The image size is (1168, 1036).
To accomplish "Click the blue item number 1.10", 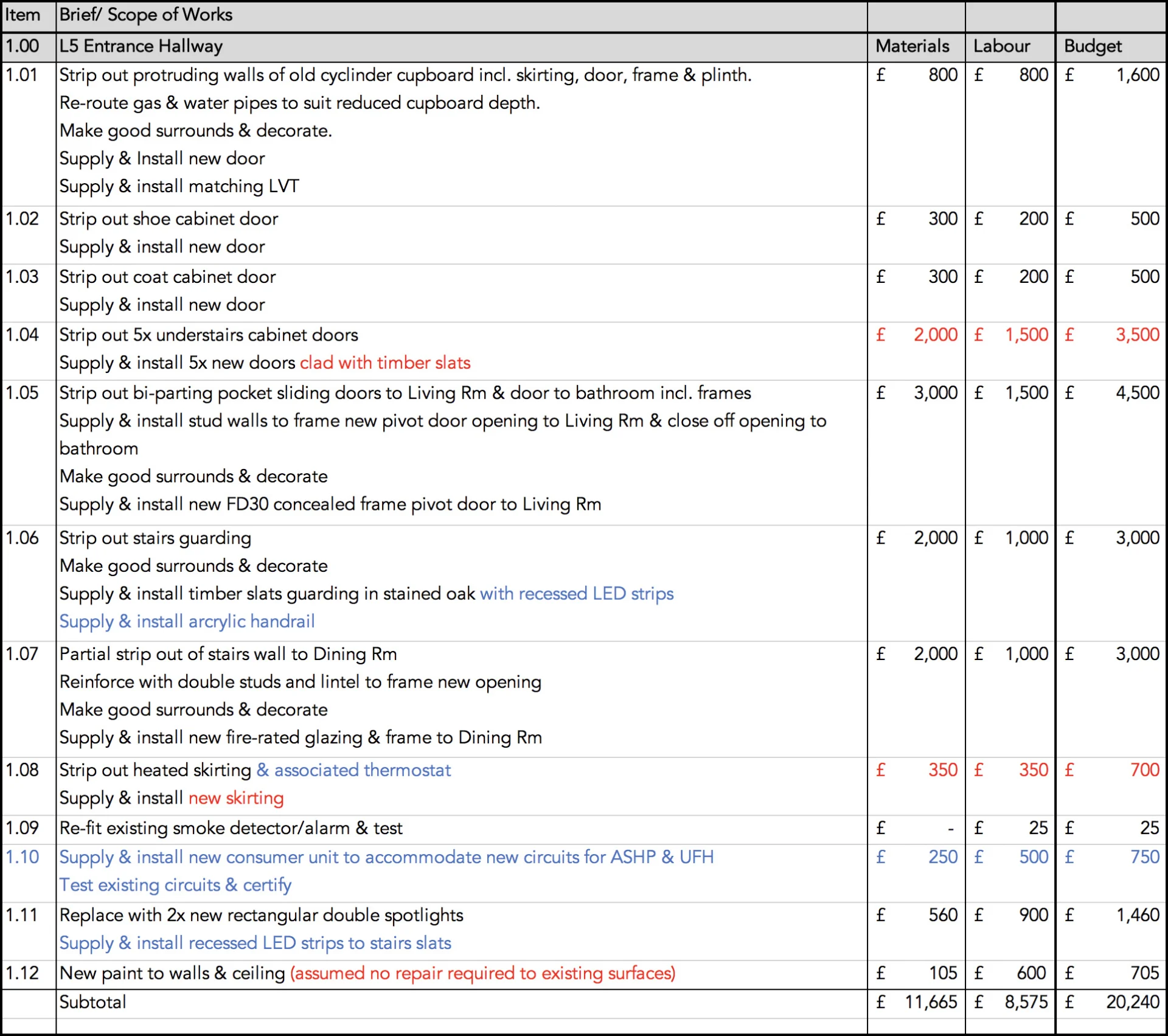I will click(22, 857).
